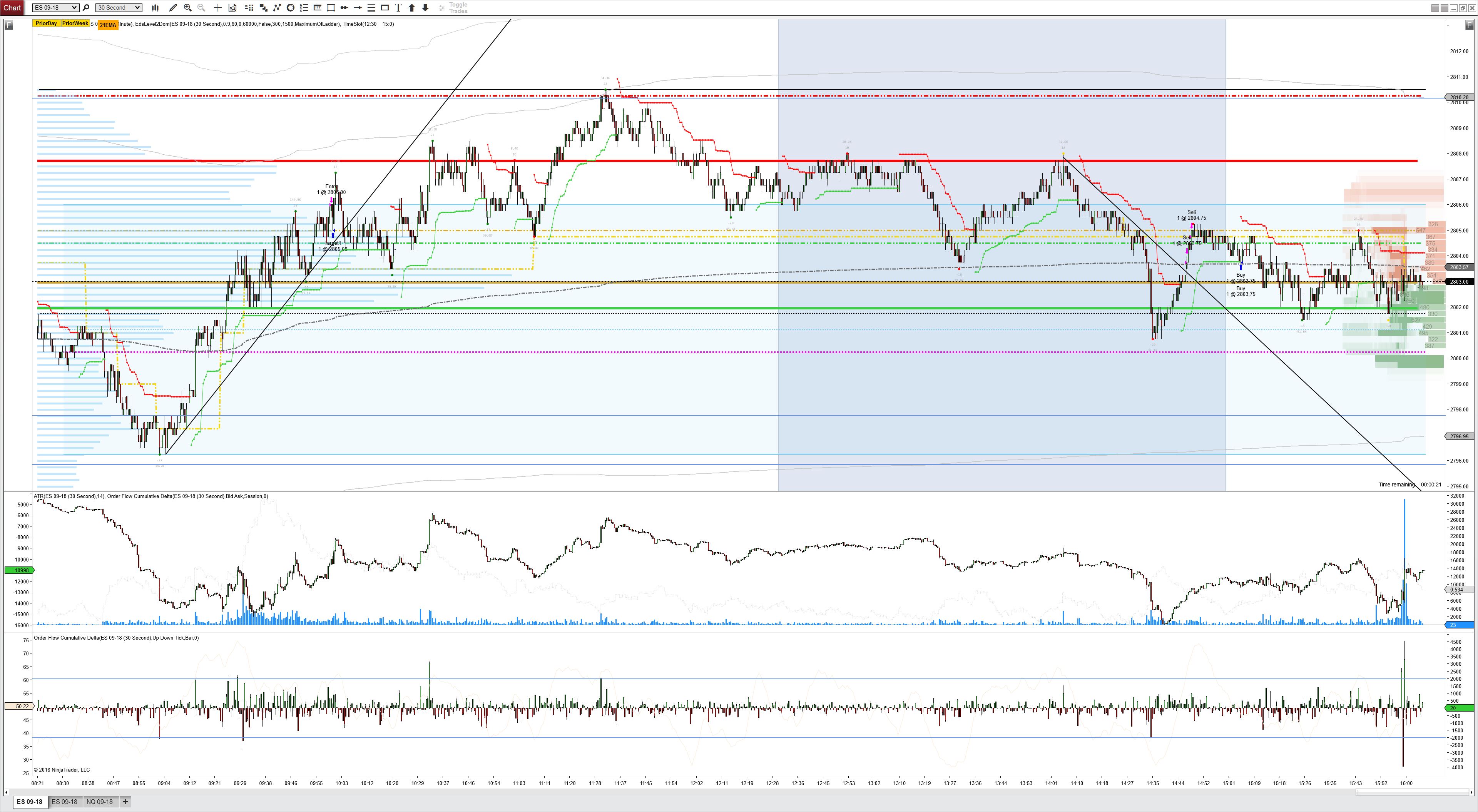Select the text T tool
Viewport: 1478px width, 812px height.
(398, 7)
